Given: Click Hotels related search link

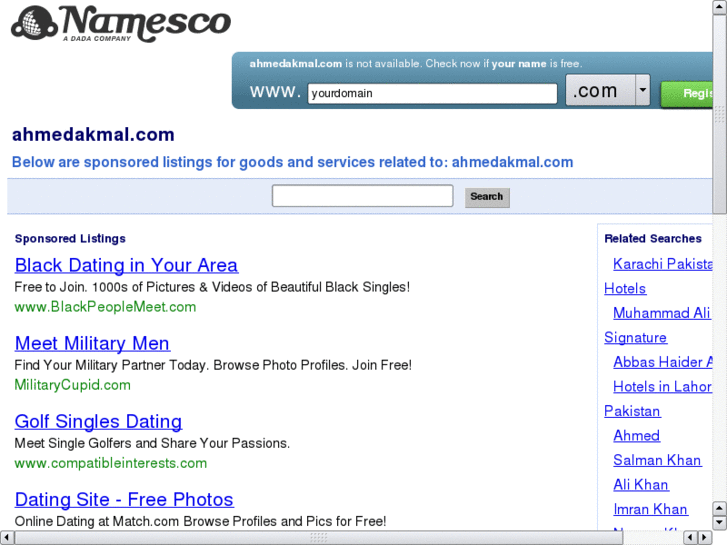Looking at the screenshot, I should [x=625, y=289].
